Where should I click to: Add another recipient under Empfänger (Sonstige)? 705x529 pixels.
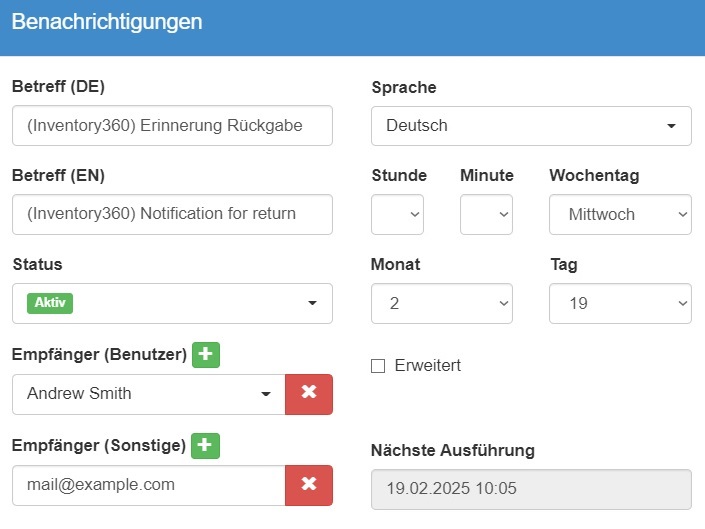pos(206,446)
